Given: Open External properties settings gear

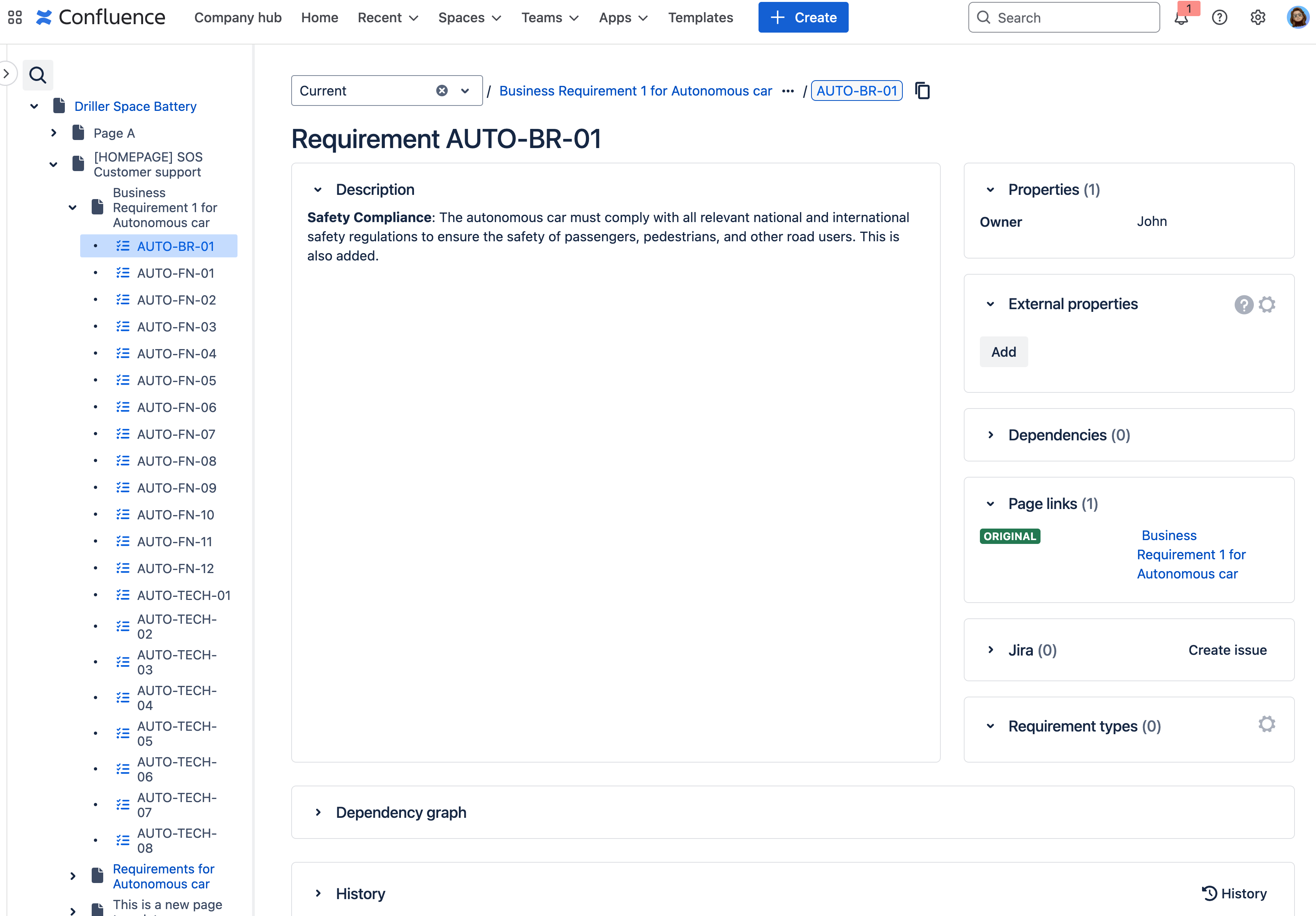Looking at the screenshot, I should (1267, 305).
